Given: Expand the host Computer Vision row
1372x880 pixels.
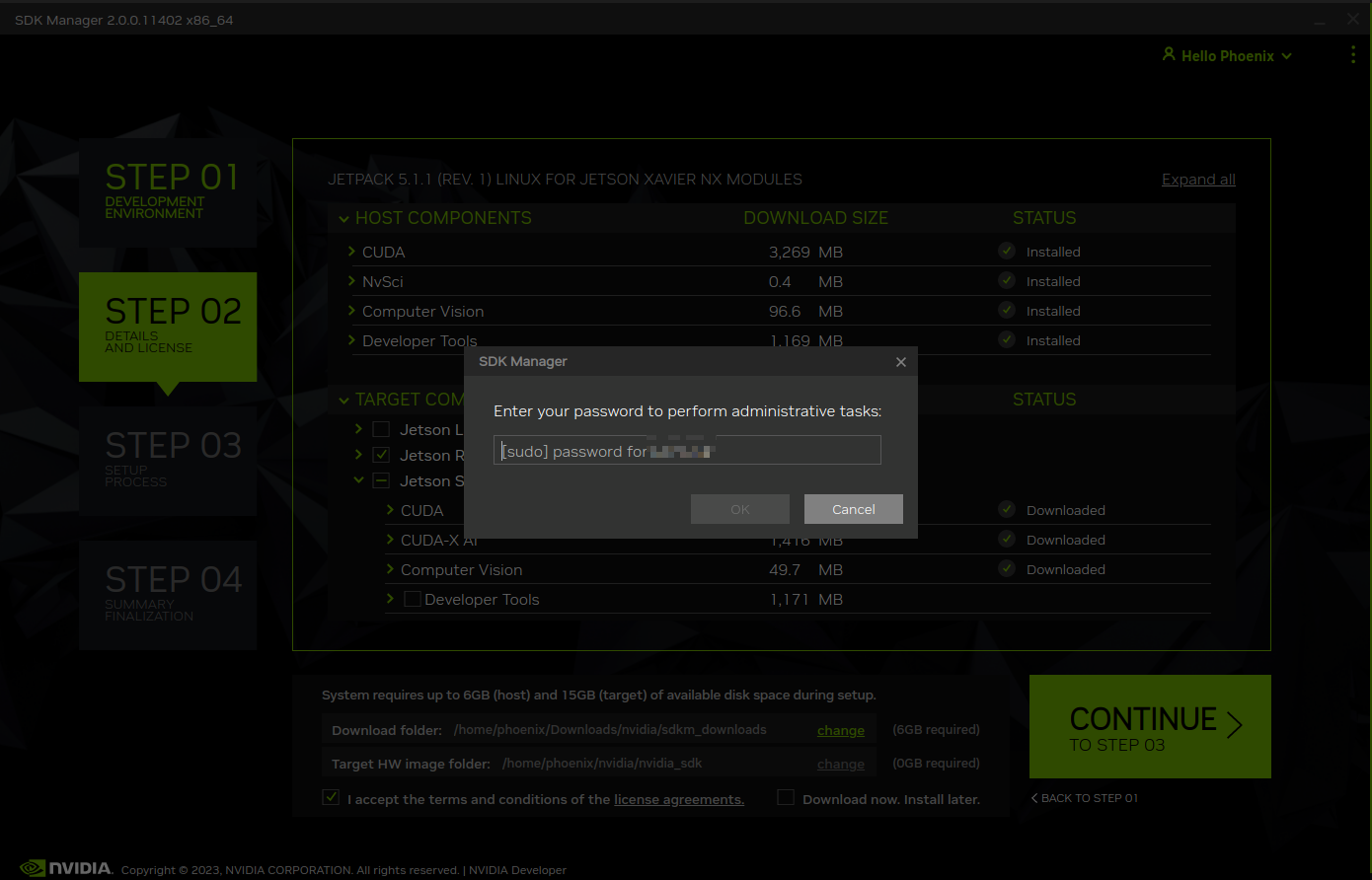Looking at the screenshot, I should 352,311.
